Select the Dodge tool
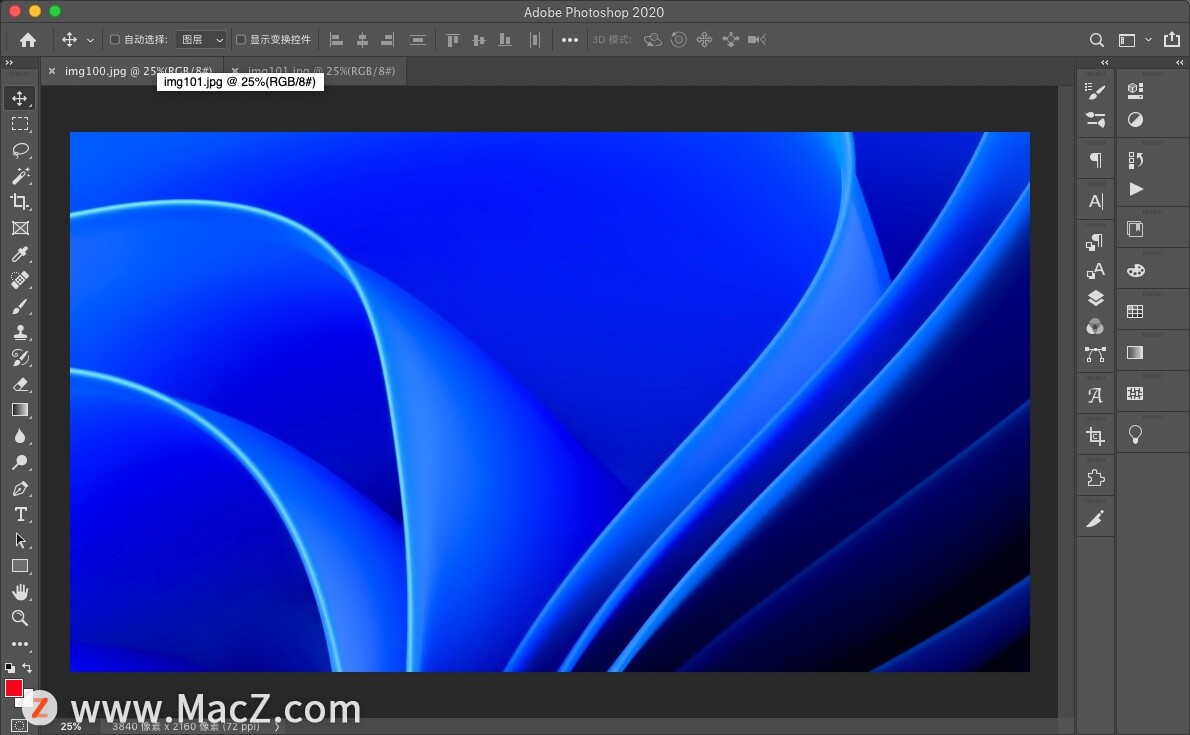This screenshot has height=735, width=1190. point(20,462)
